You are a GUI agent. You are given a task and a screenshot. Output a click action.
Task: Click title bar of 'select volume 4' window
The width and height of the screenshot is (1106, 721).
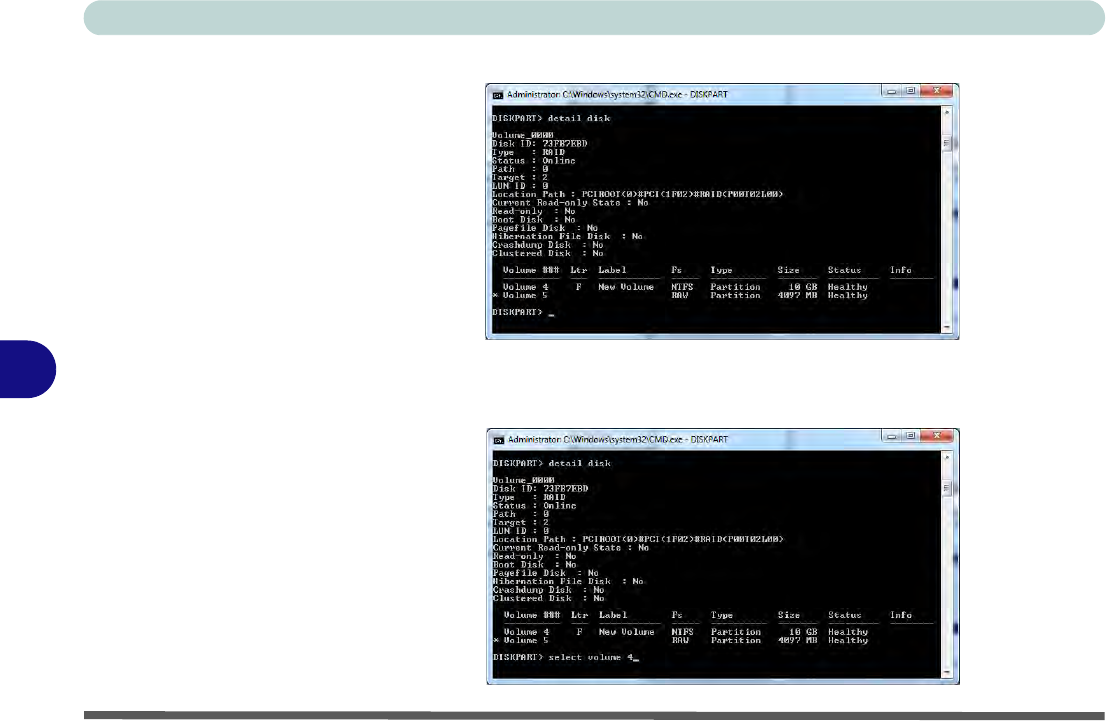pyautogui.click(x=700, y=438)
